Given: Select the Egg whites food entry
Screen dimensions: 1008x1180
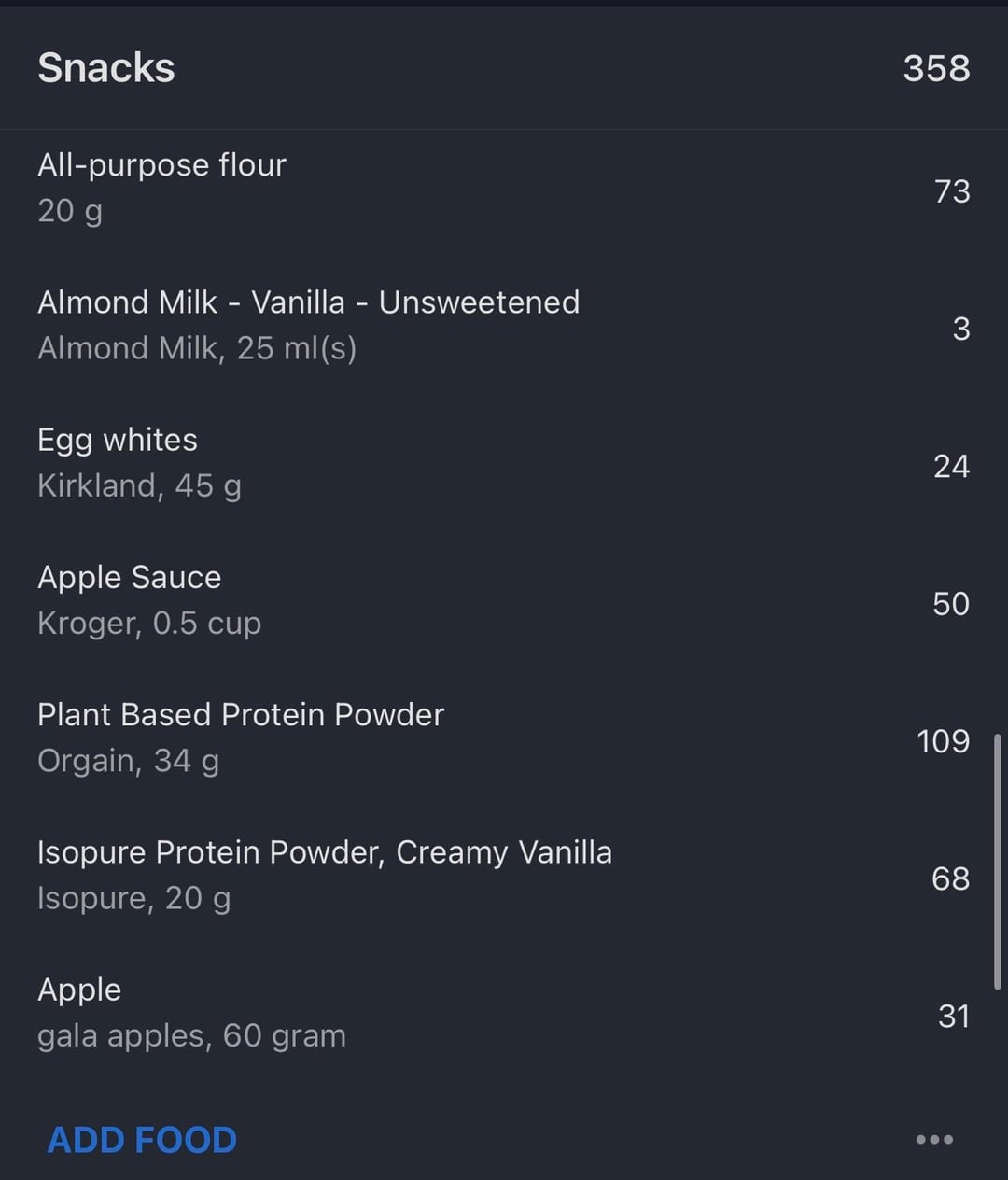Looking at the screenshot, I should click(118, 440).
